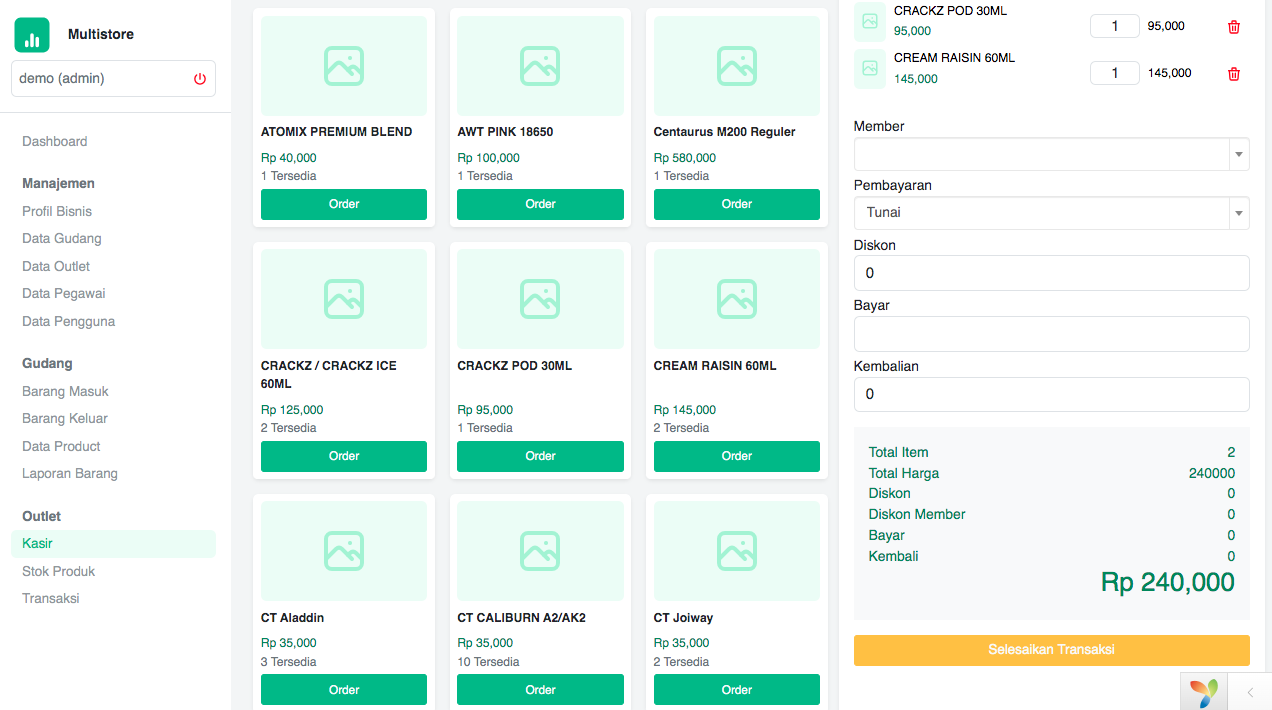
Task: Click the Bayar payment amount field
Action: (1051, 334)
